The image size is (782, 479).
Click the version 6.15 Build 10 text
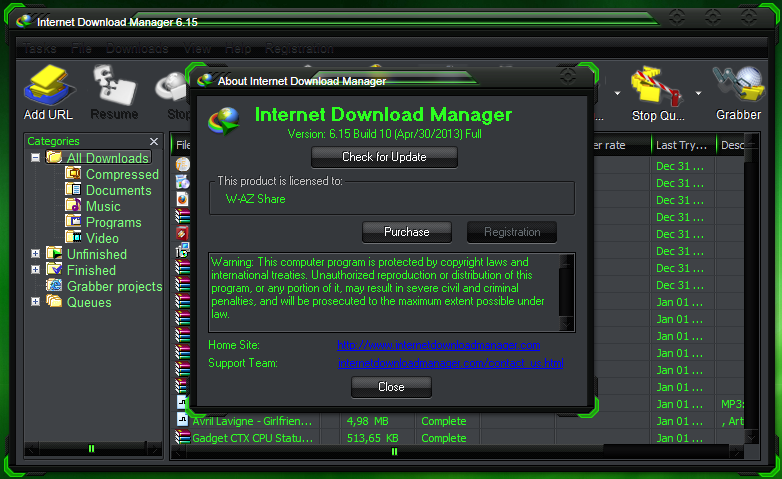point(385,134)
